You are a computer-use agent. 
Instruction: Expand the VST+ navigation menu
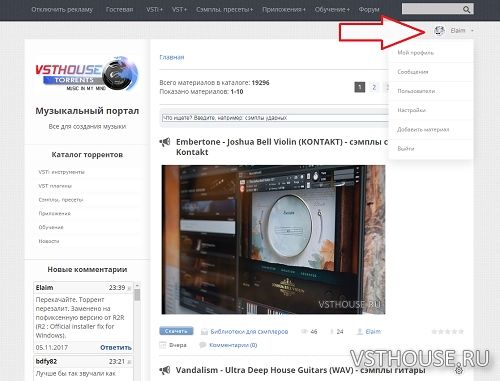[x=179, y=9]
